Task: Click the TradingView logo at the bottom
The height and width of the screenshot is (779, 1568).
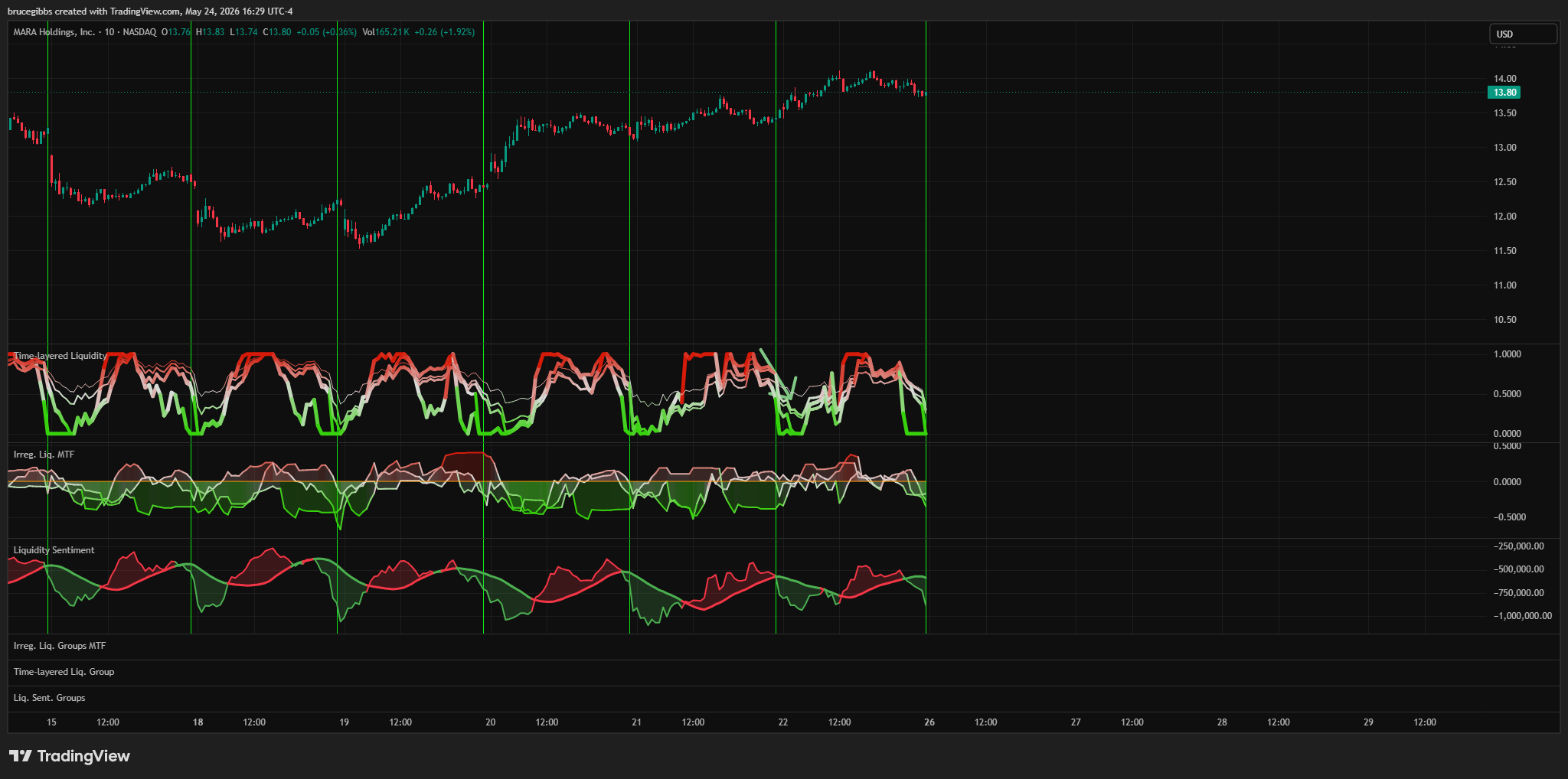Action: pyautogui.click(x=70, y=756)
